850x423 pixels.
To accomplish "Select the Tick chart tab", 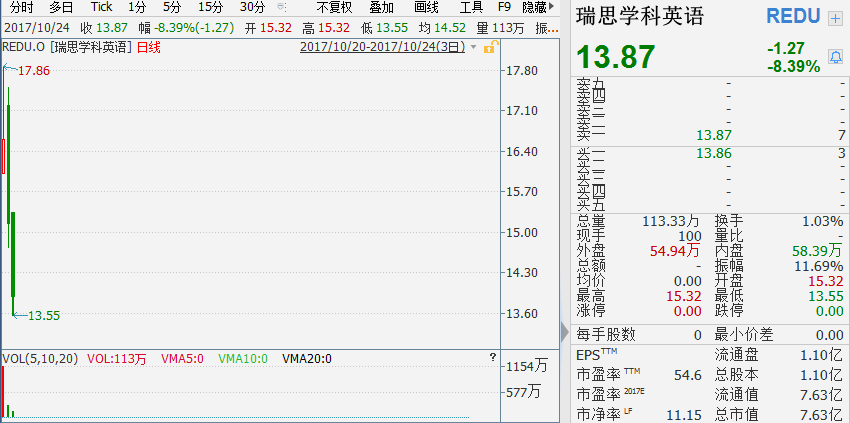I will 102,7.
